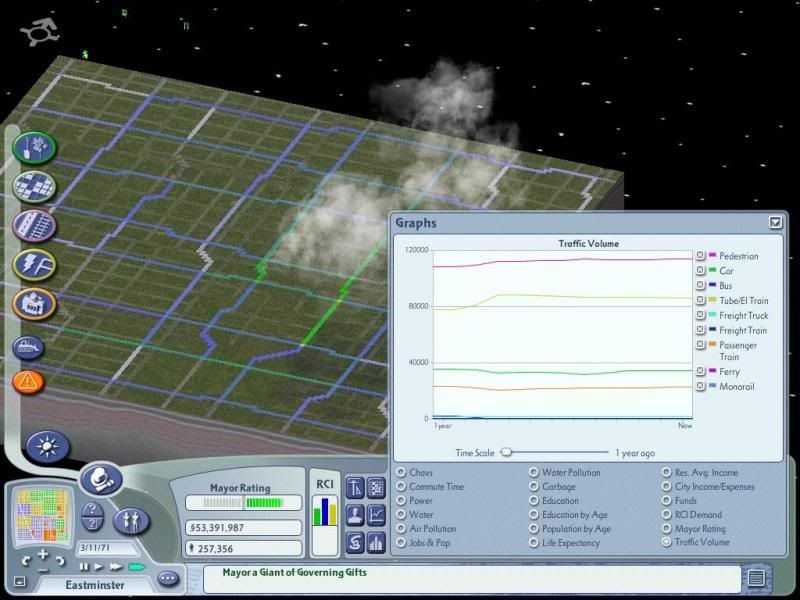Select the Traffic Volume graph

click(666, 542)
